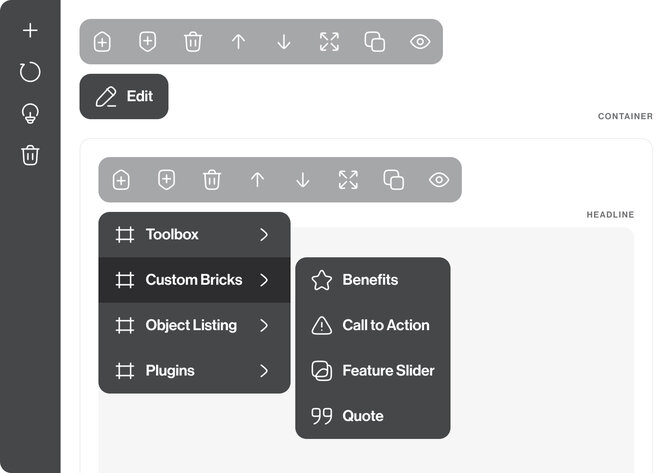Viewport: 672px width, 473px height.
Task: Duplicate container with top toolbar copy icon
Action: pyautogui.click(x=375, y=42)
